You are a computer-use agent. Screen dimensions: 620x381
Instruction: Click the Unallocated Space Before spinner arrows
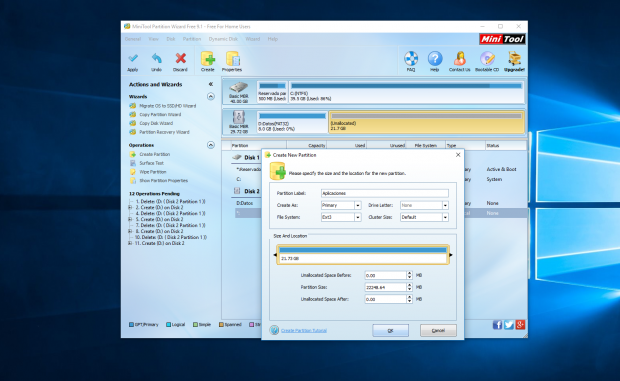409,275
